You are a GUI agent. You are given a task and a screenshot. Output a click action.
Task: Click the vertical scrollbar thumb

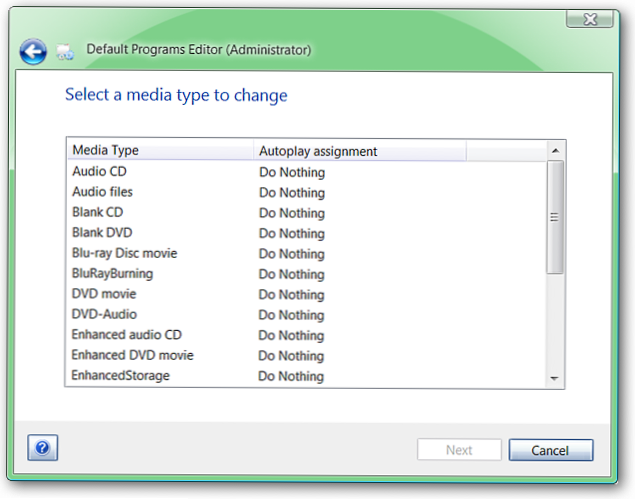pyautogui.click(x=555, y=217)
